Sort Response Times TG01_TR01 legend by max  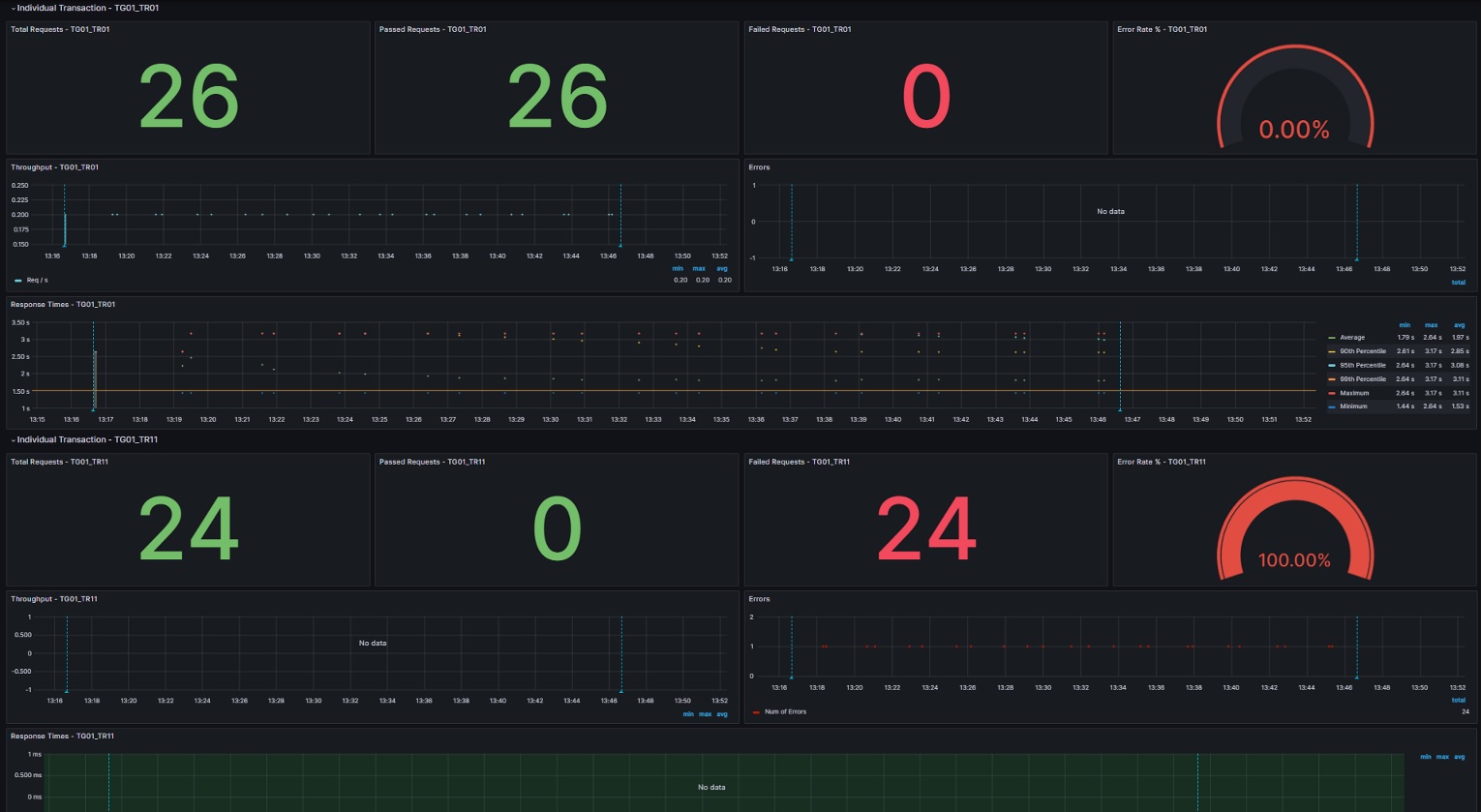click(1432, 325)
